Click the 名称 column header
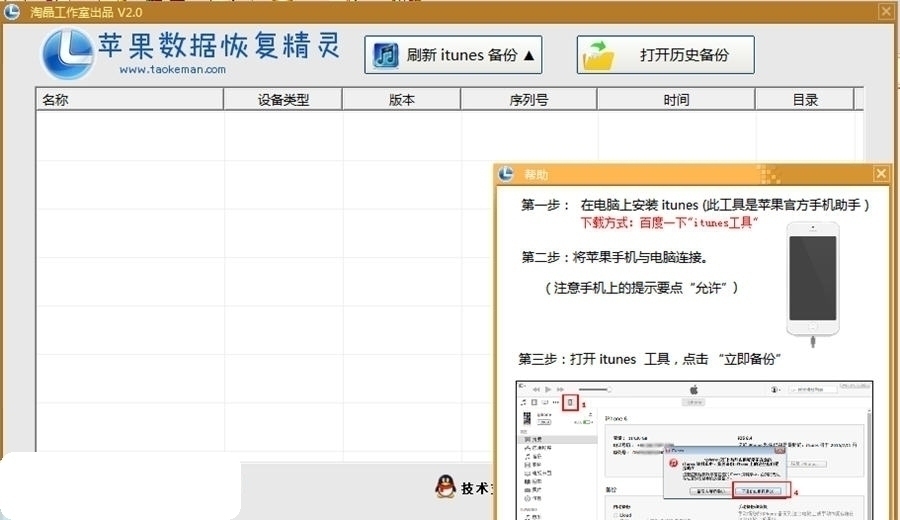 tap(130, 99)
